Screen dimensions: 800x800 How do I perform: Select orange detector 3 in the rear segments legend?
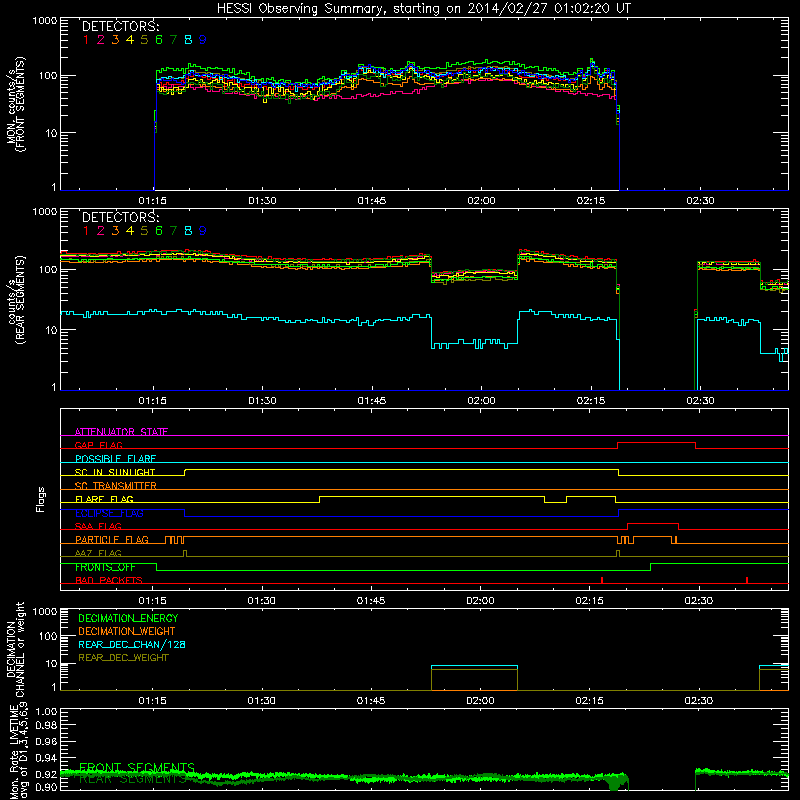(115, 231)
